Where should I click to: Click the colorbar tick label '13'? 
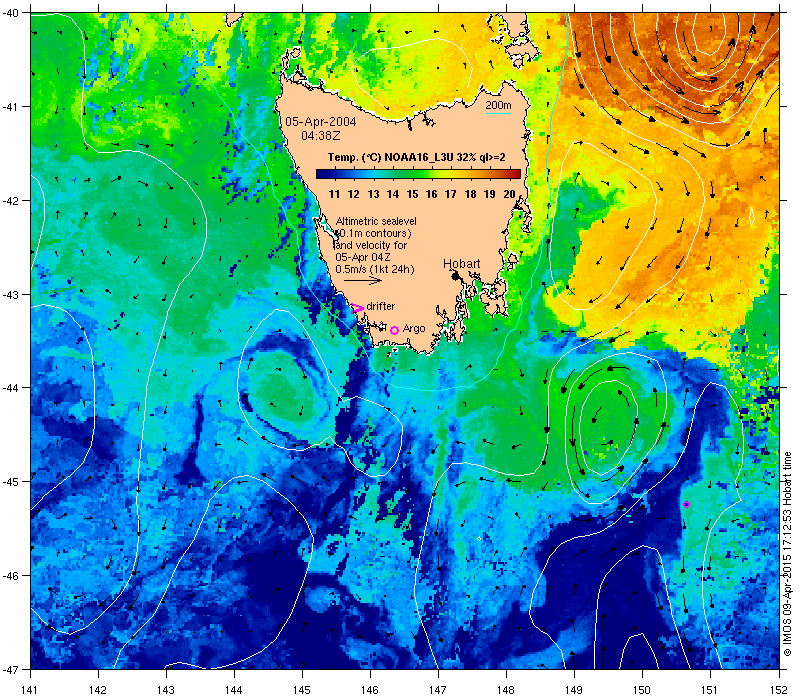pyautogui.click(x=373, y=194)
